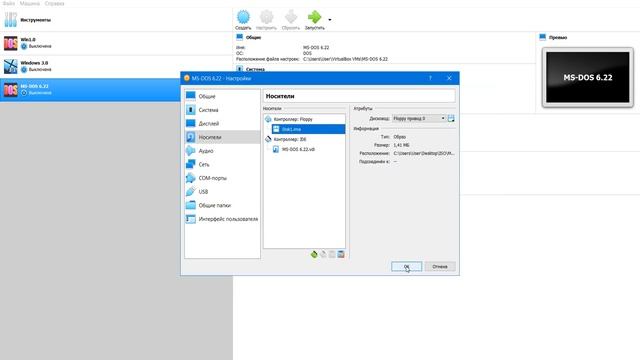
Task: Click the remove attachment icon
Action: [x=341, y=254]
